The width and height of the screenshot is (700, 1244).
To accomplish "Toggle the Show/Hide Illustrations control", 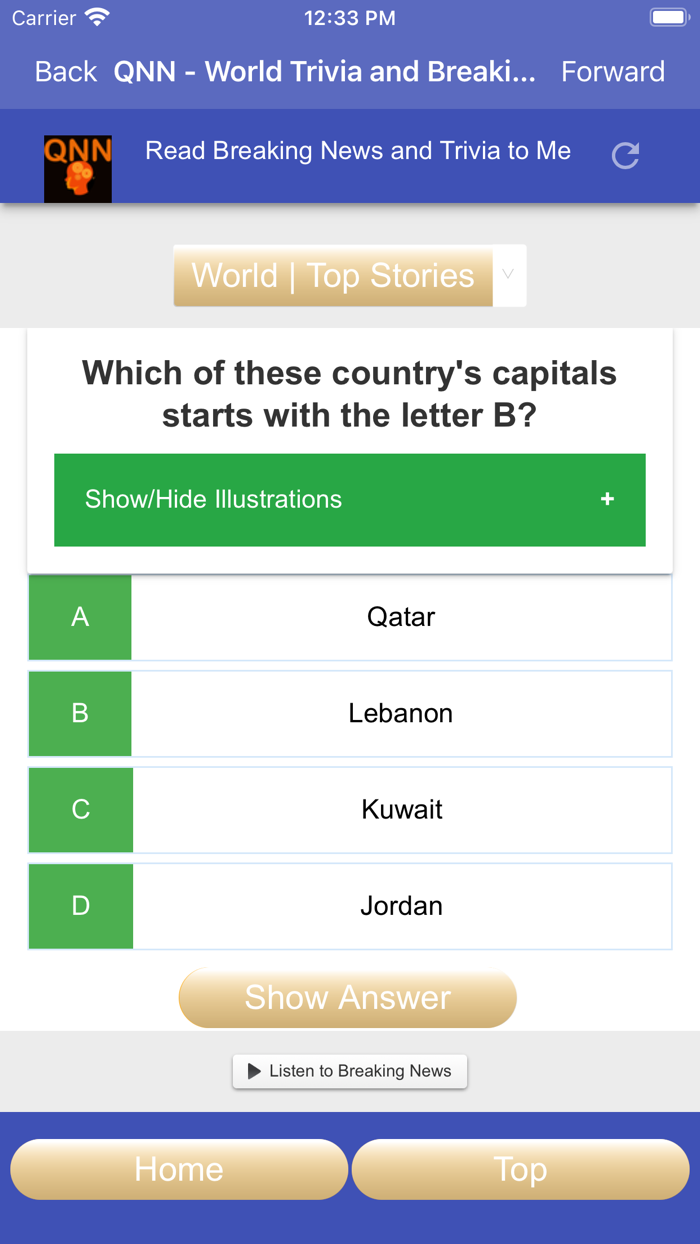I will click(349, 499).
